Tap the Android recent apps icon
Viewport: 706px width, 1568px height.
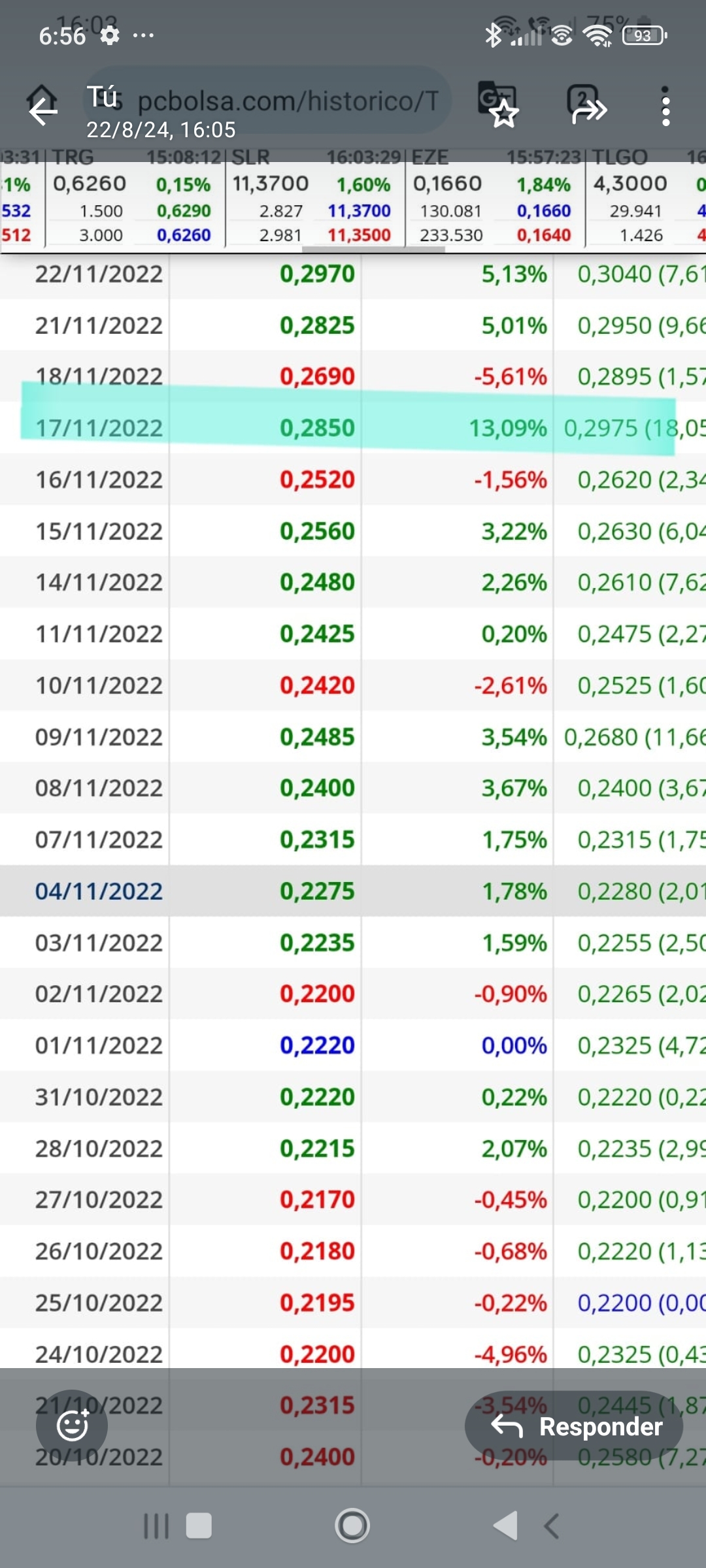tap(156, 1526)
